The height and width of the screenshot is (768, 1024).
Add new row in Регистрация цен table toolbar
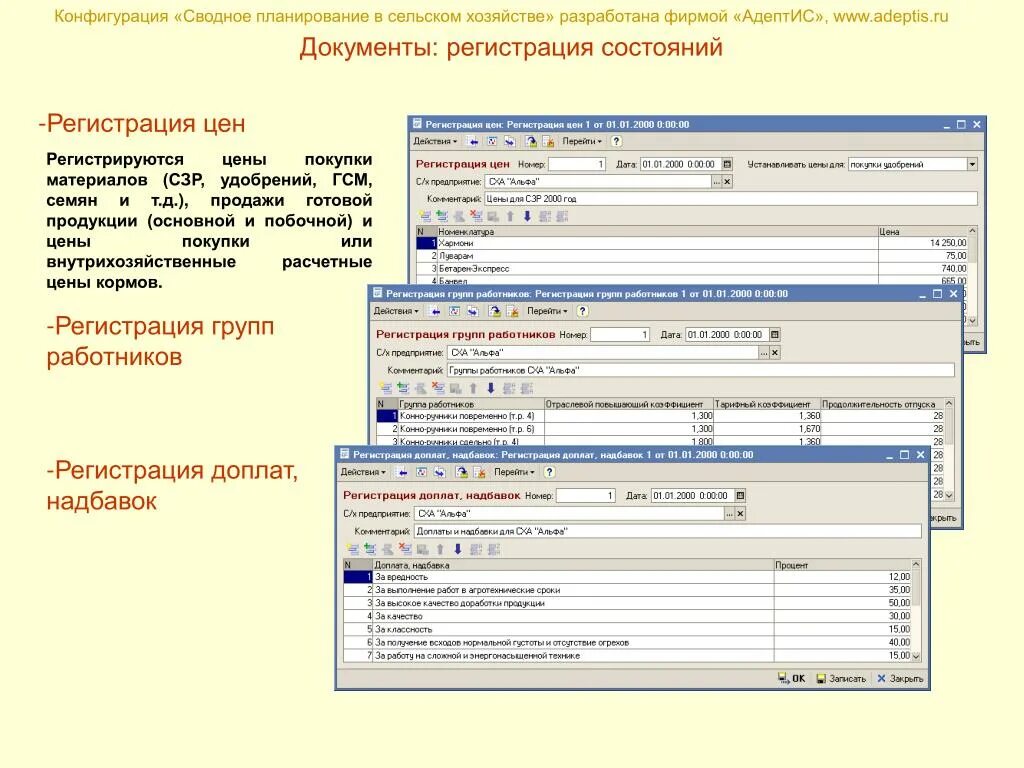point(425,216)
